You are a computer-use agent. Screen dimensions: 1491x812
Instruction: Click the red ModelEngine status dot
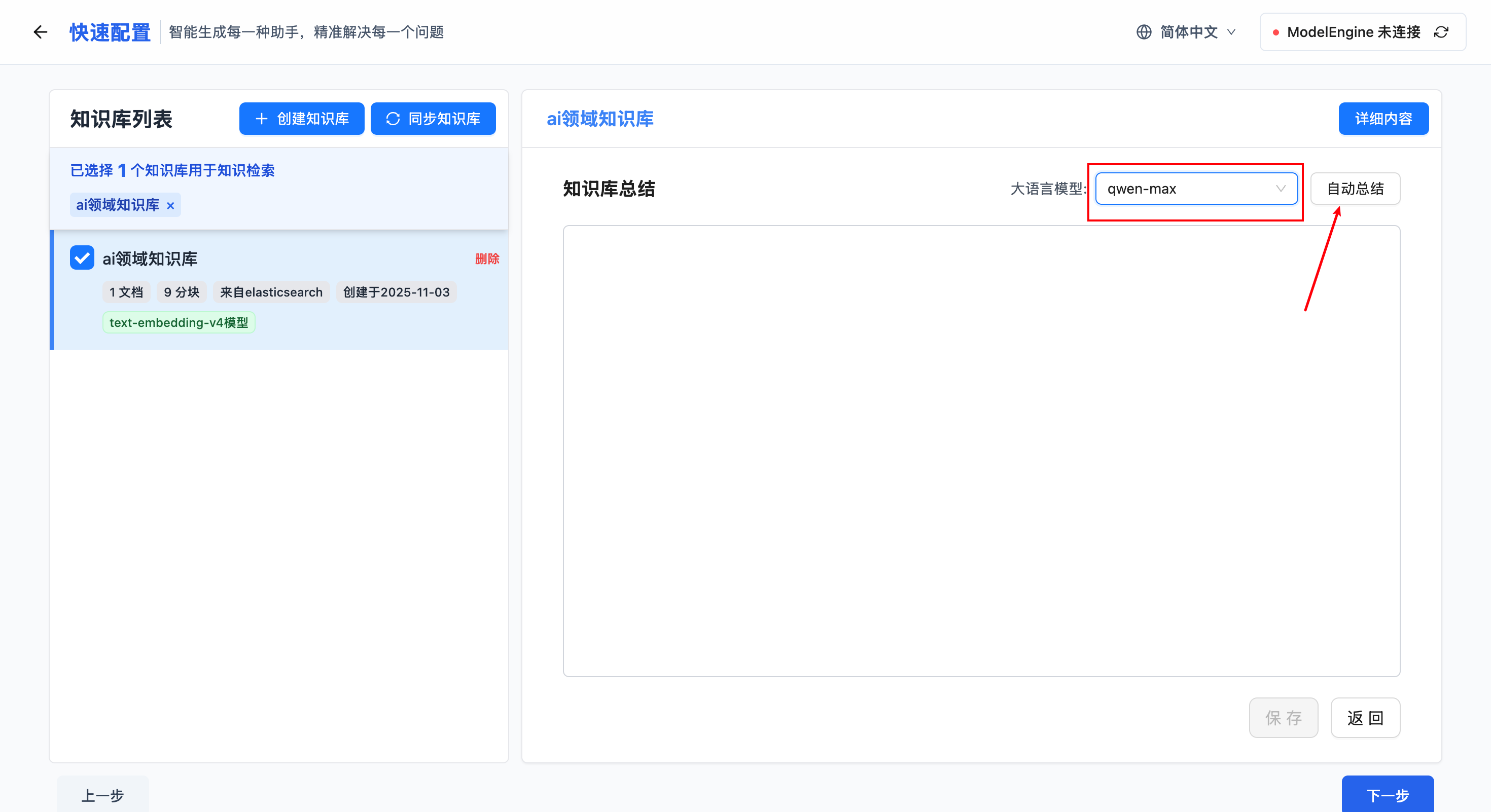pos(1275,32)
